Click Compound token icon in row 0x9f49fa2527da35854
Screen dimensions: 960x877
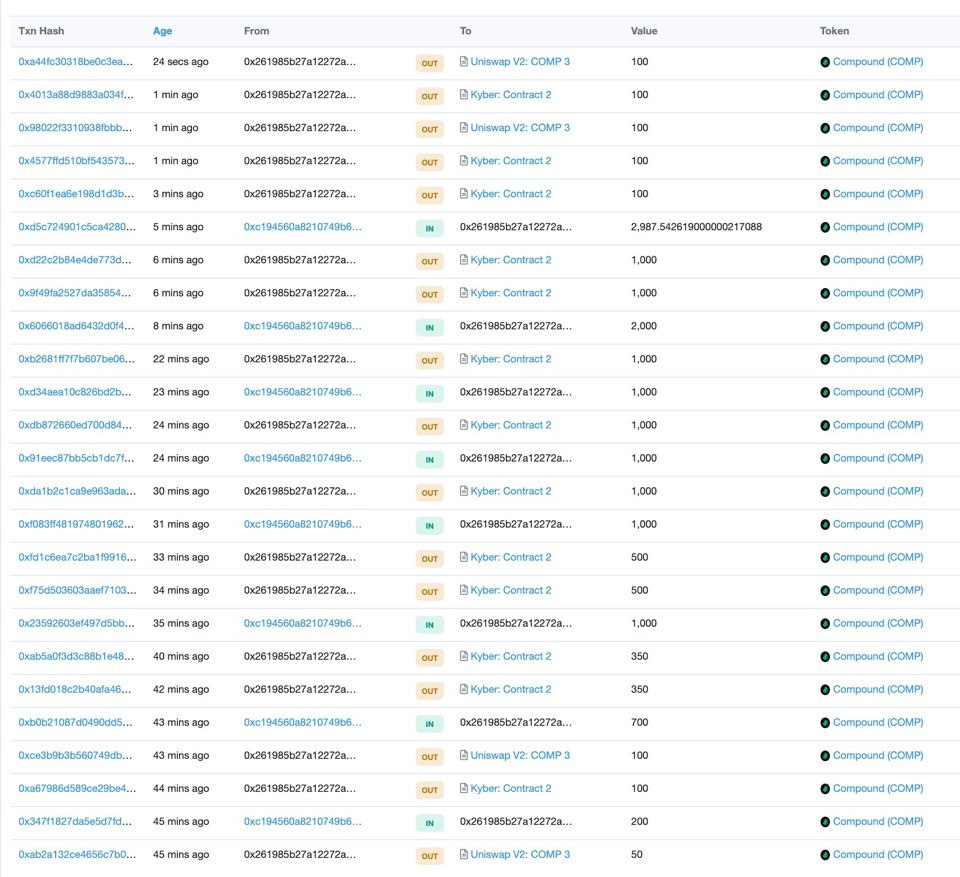(x=825, y=293)
